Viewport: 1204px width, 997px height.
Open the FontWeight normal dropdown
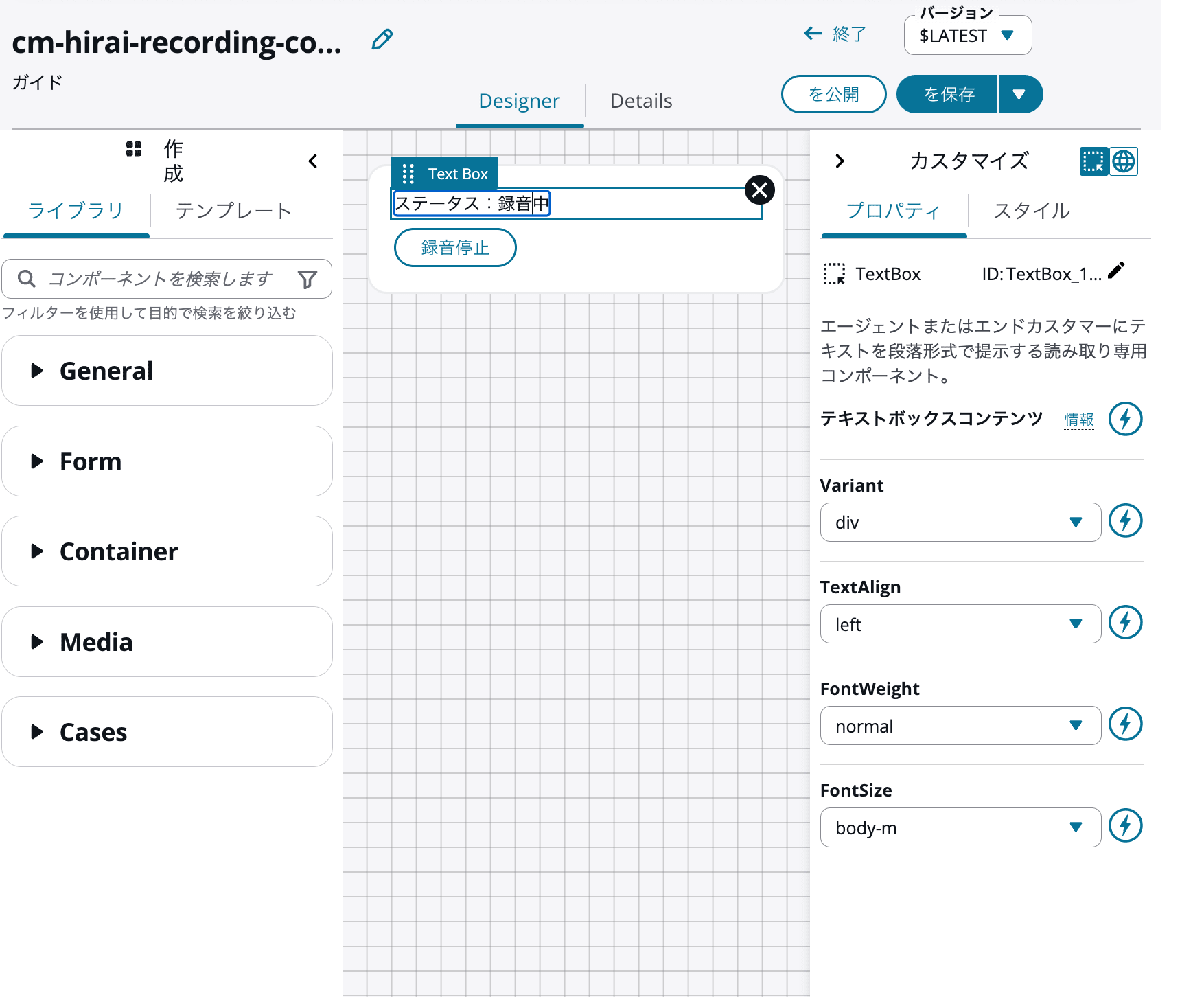[960, 726]
